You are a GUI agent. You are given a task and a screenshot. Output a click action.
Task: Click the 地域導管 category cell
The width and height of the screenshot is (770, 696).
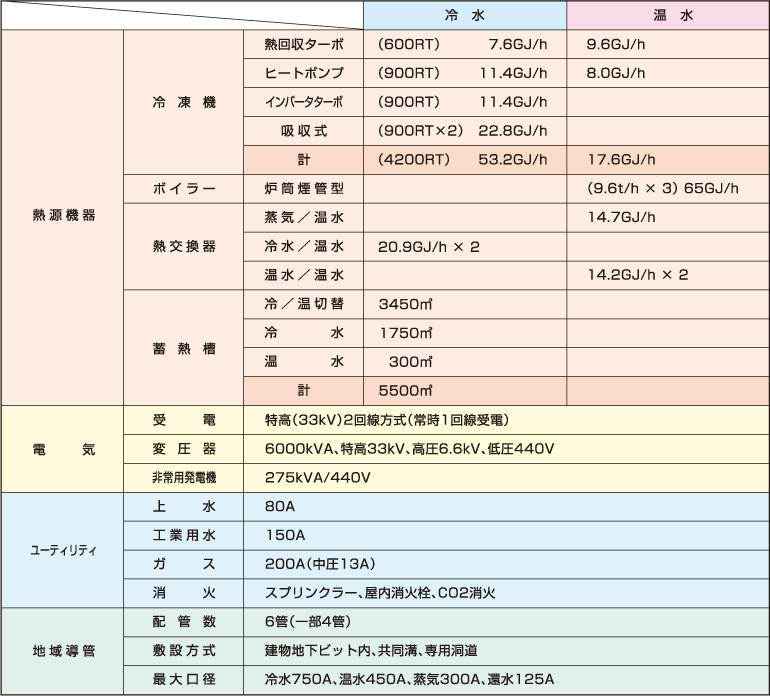tap(62, 651)
